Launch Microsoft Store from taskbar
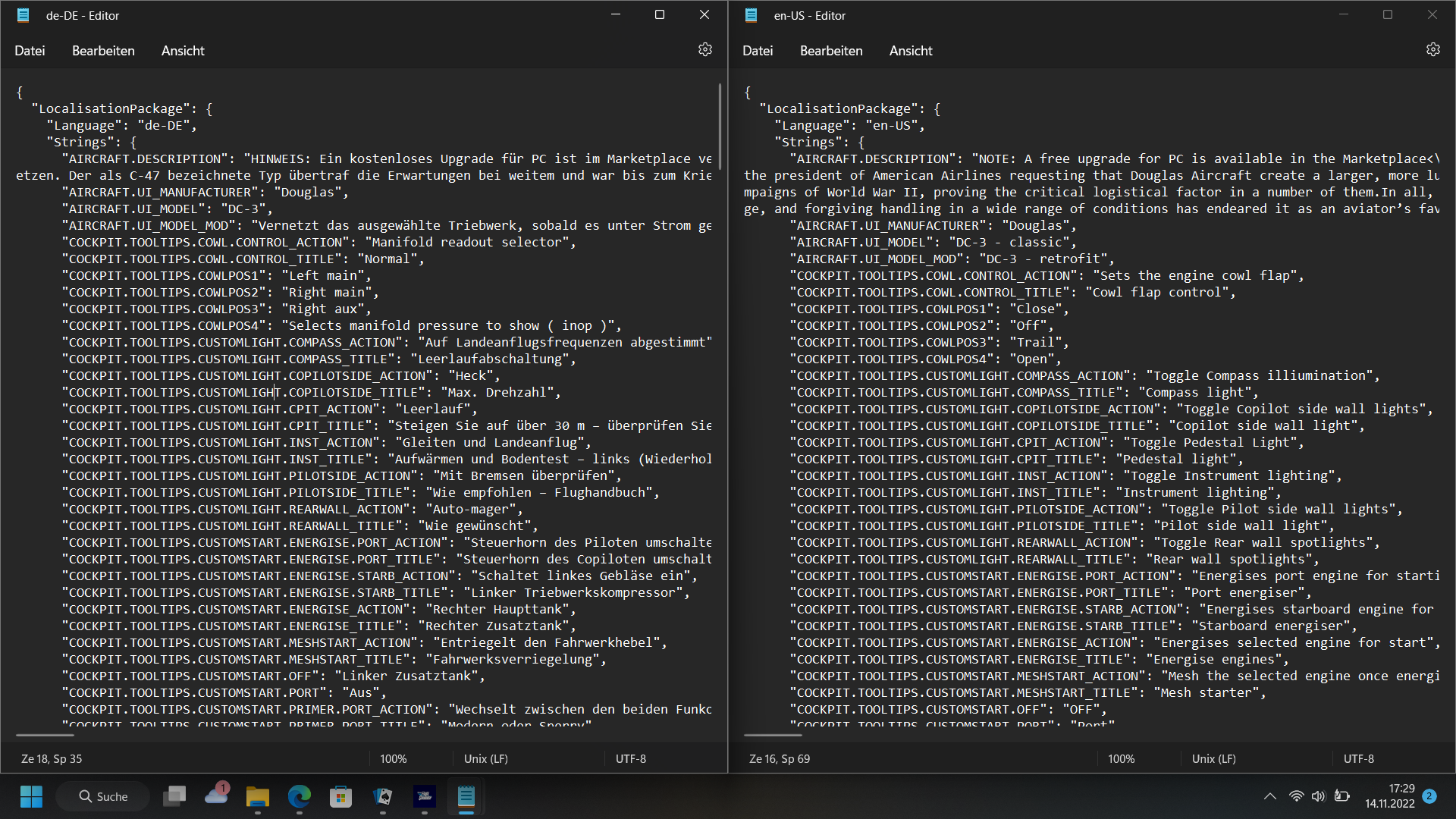1456x819 pixels. [340, 796]
